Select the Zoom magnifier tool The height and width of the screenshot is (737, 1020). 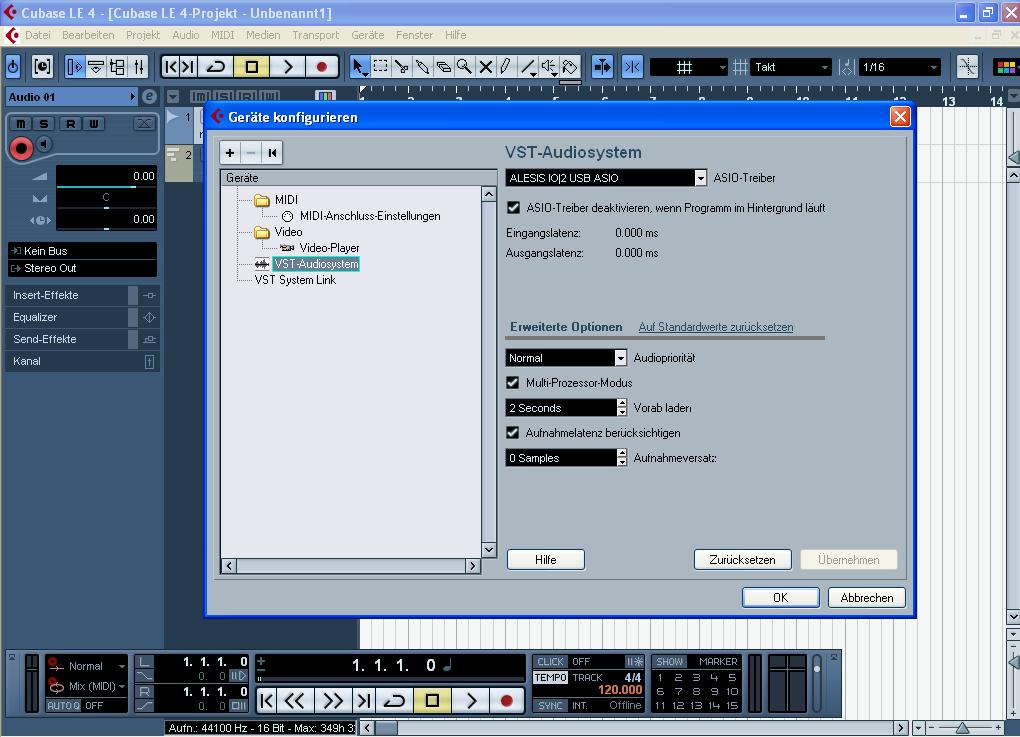point(464,66)
